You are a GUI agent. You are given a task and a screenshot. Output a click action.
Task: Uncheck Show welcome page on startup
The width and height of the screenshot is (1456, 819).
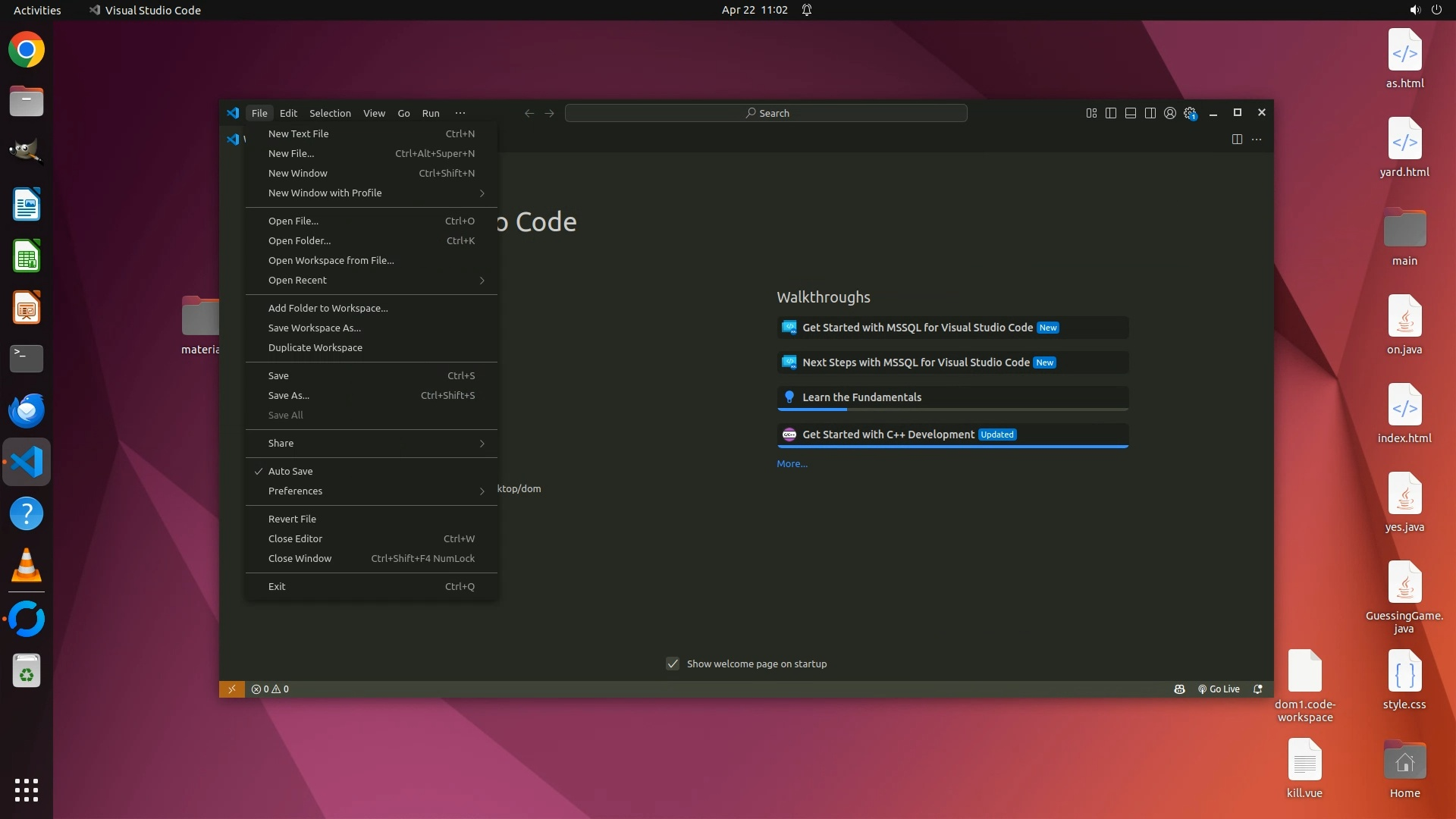point(673,664)
